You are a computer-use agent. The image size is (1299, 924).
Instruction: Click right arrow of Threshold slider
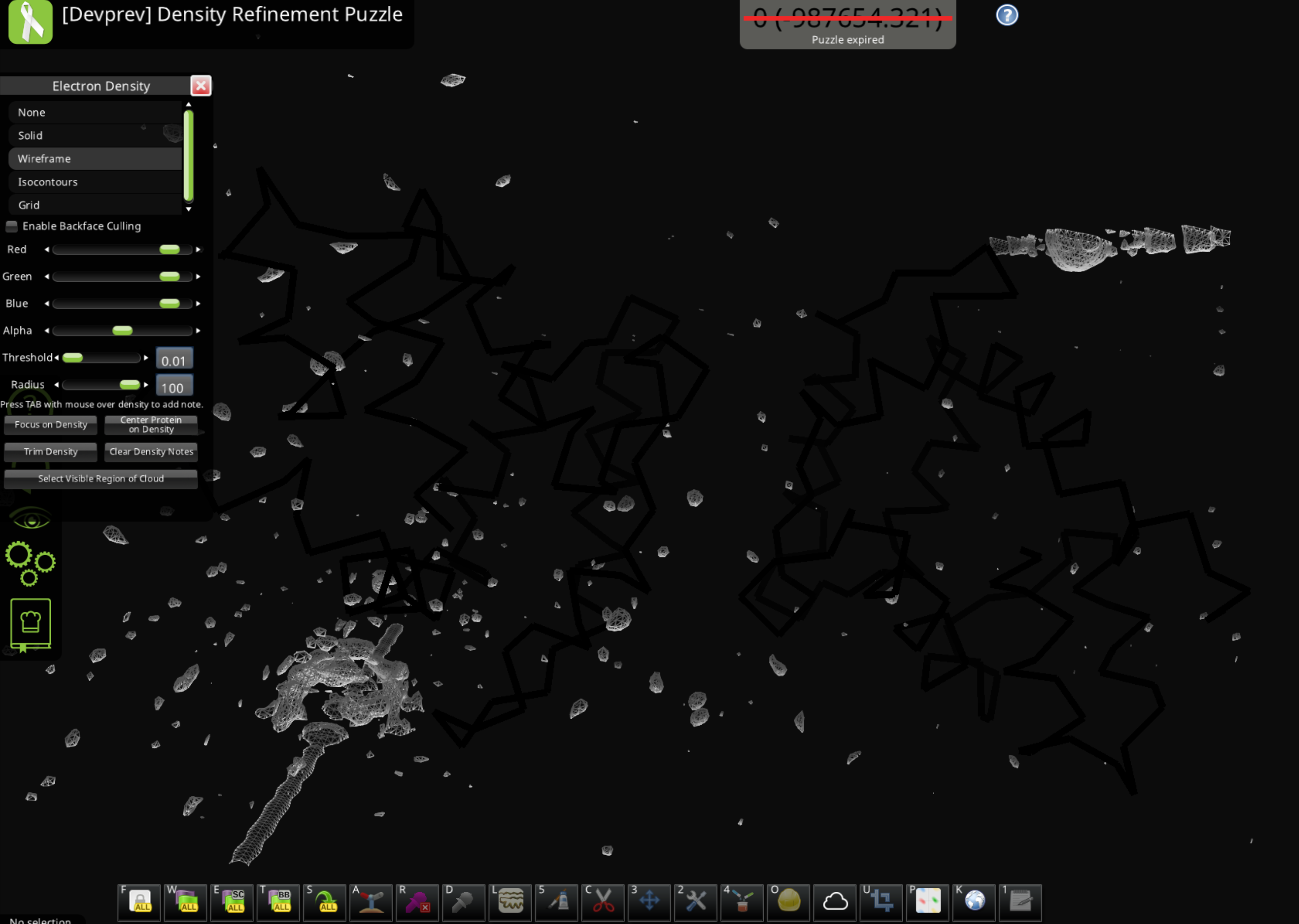point(146,358)
